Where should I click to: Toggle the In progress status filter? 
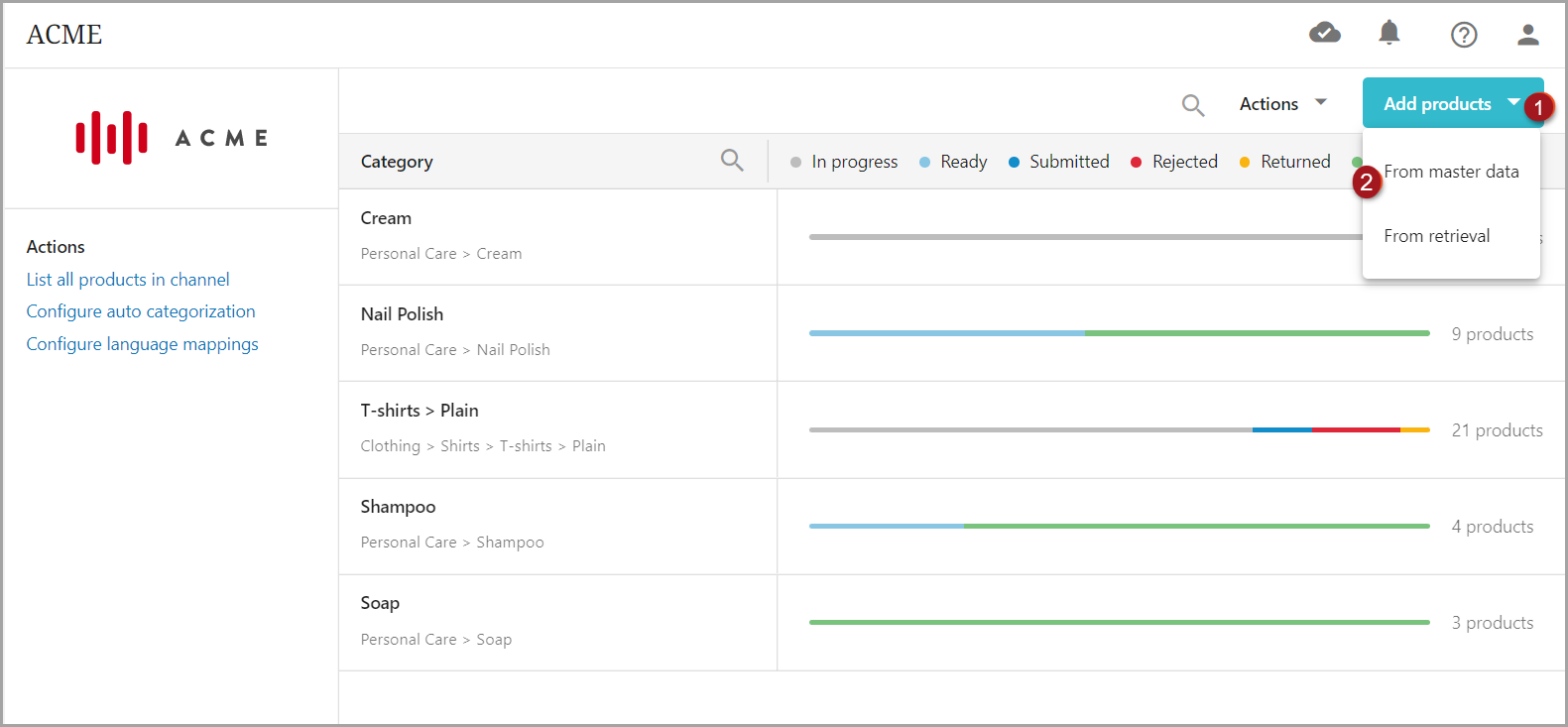point(844,162)
